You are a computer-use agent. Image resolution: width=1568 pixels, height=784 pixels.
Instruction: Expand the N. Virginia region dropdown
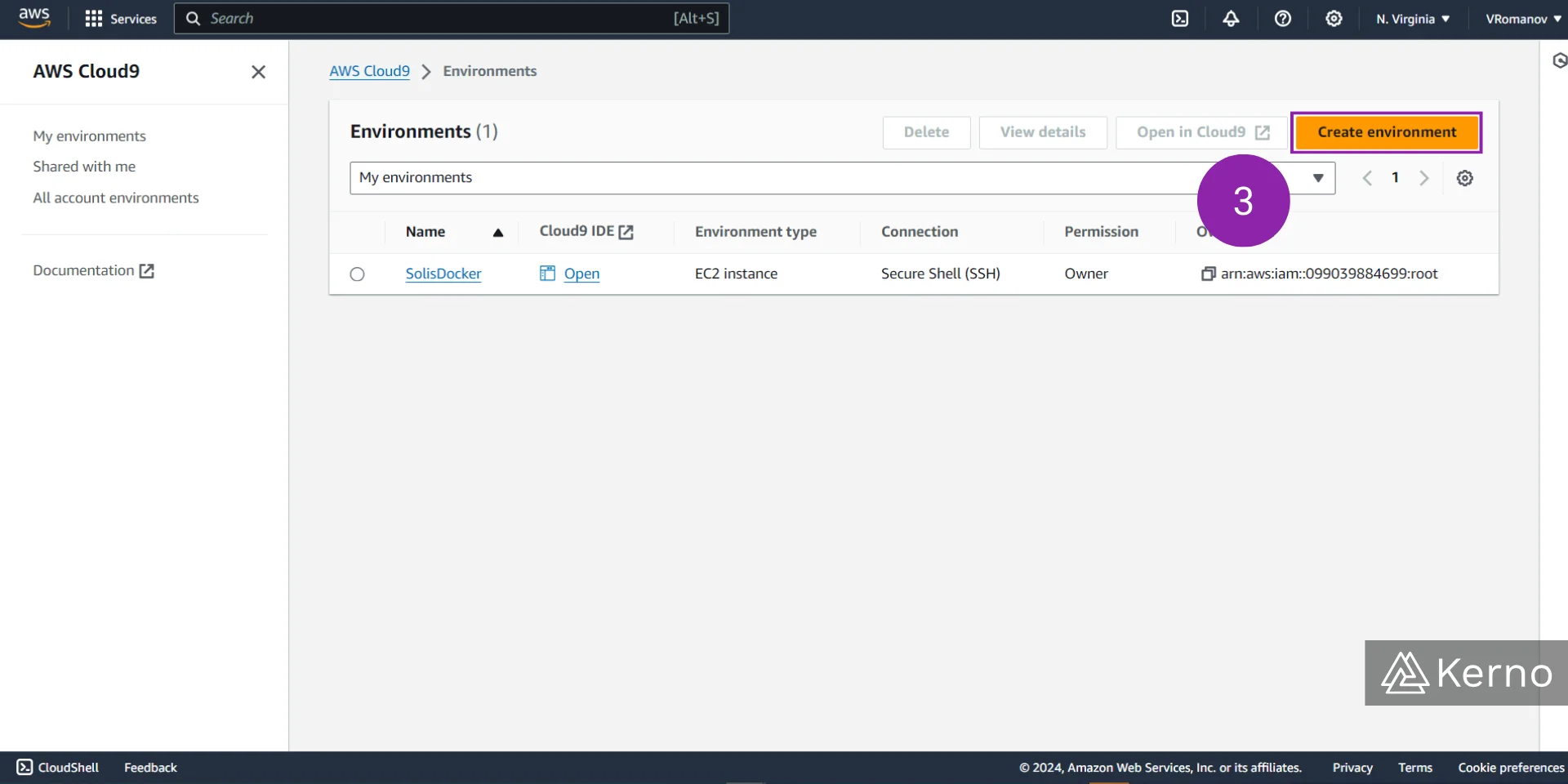[x=1413, y=19]
